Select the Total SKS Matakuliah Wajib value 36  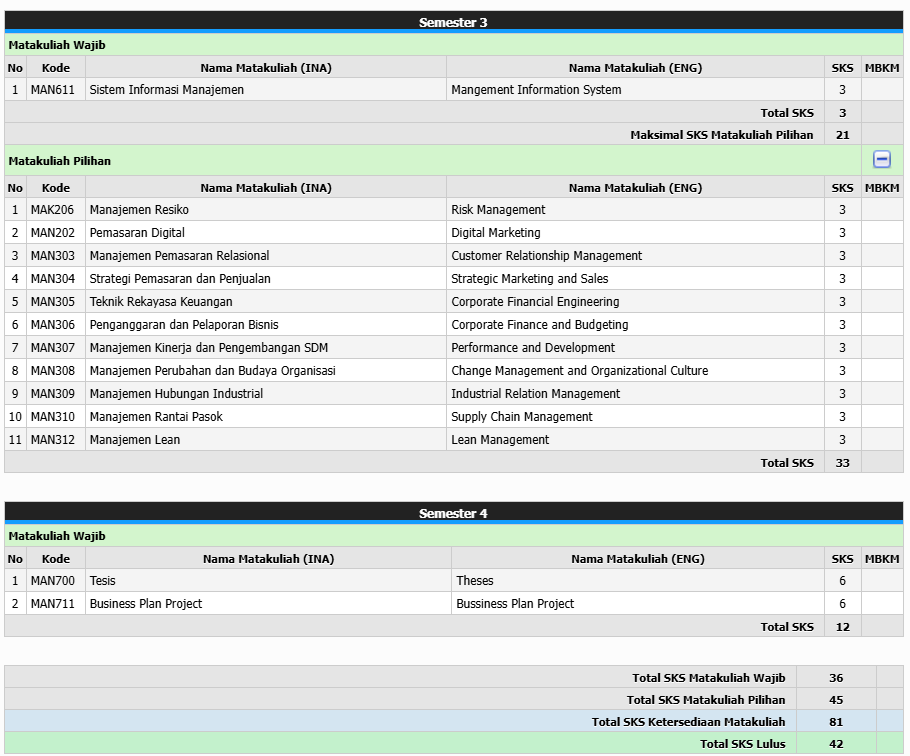[836, 678]
